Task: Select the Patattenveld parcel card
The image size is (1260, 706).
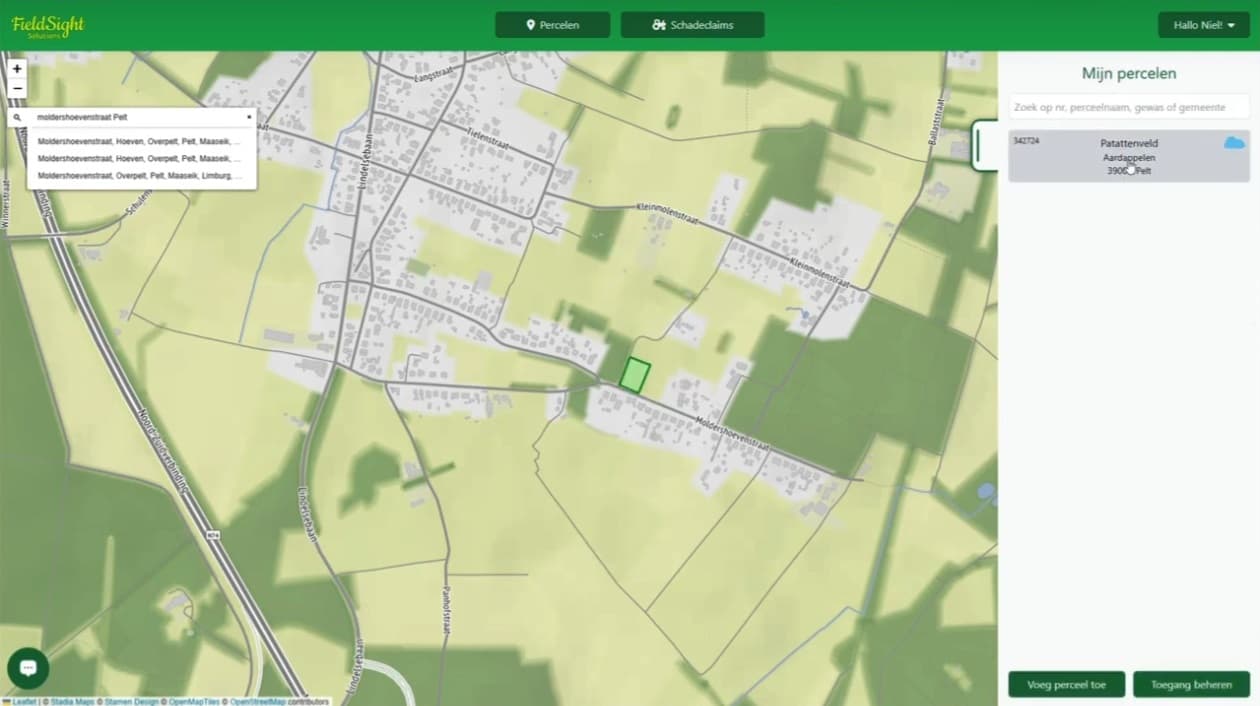Action: [1128, 156]
